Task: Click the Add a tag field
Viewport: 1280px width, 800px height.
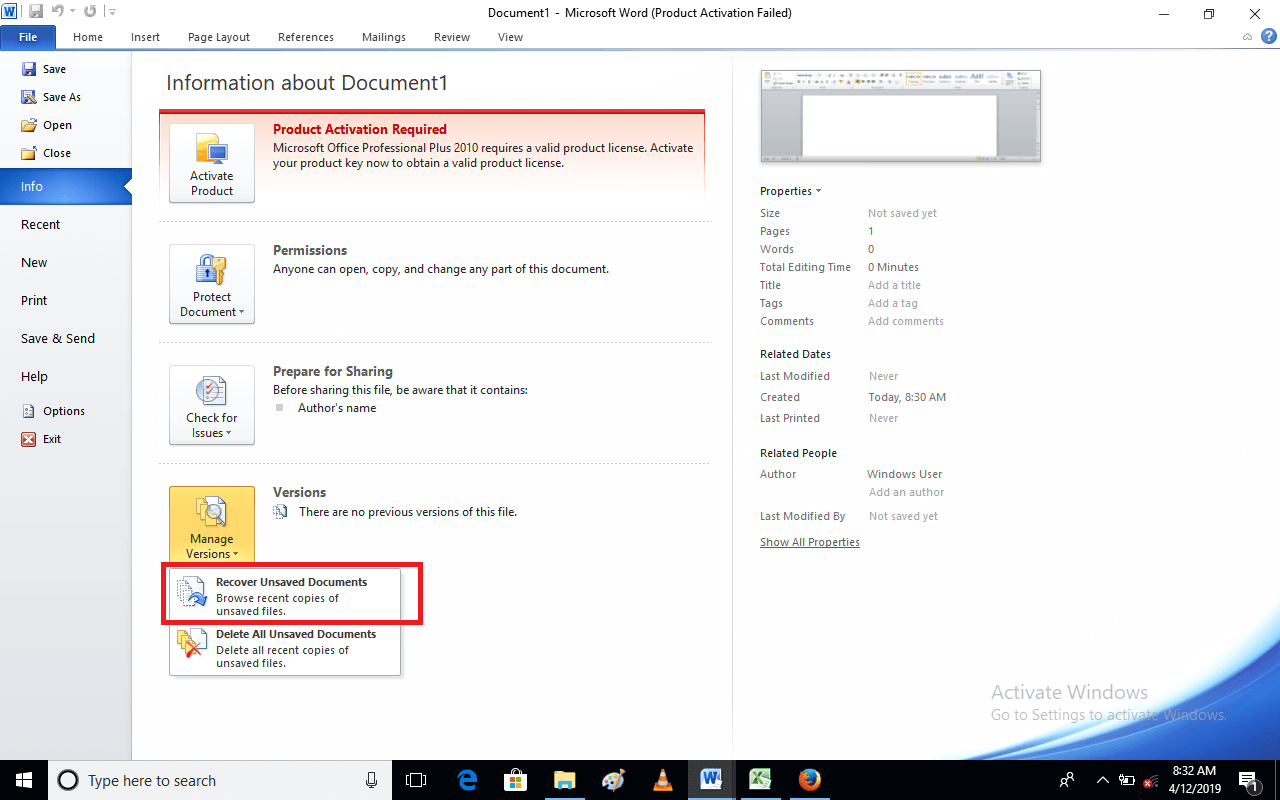Action: [x=893, y=303]
